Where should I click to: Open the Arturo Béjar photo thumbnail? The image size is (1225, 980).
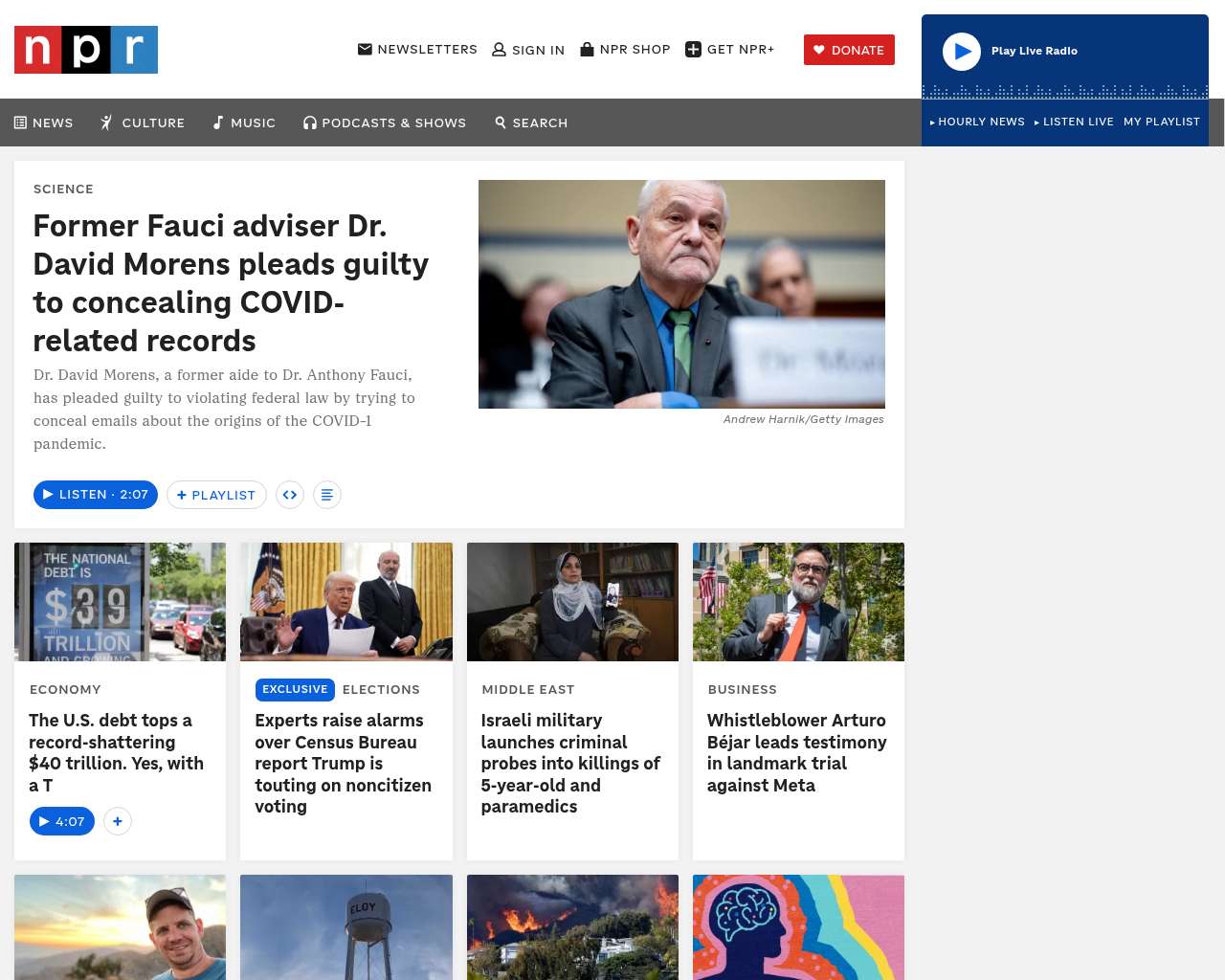pos(798,602)
